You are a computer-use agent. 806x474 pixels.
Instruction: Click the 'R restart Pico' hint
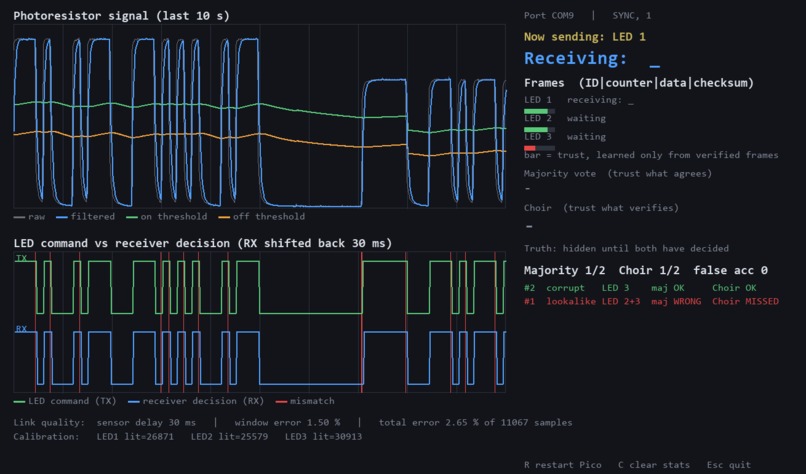pos(562,465)
